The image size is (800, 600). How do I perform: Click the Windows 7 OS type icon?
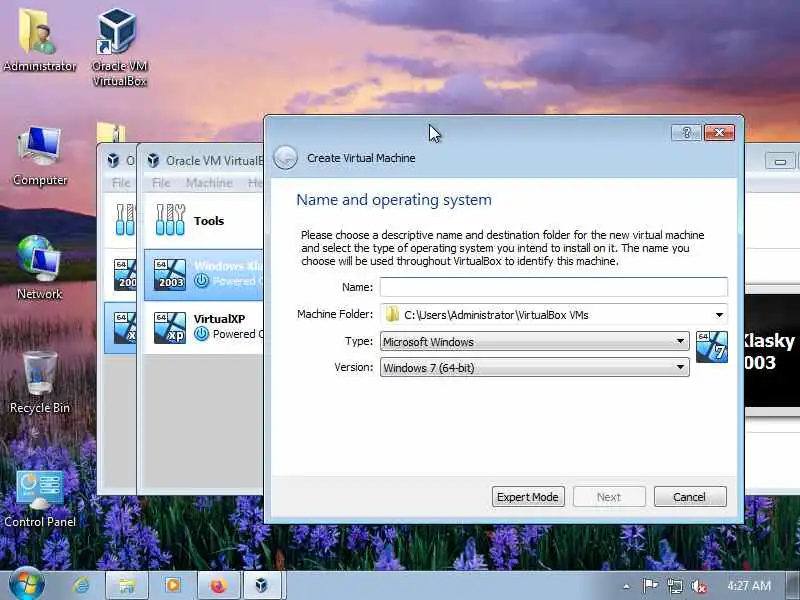click(712, 347)
